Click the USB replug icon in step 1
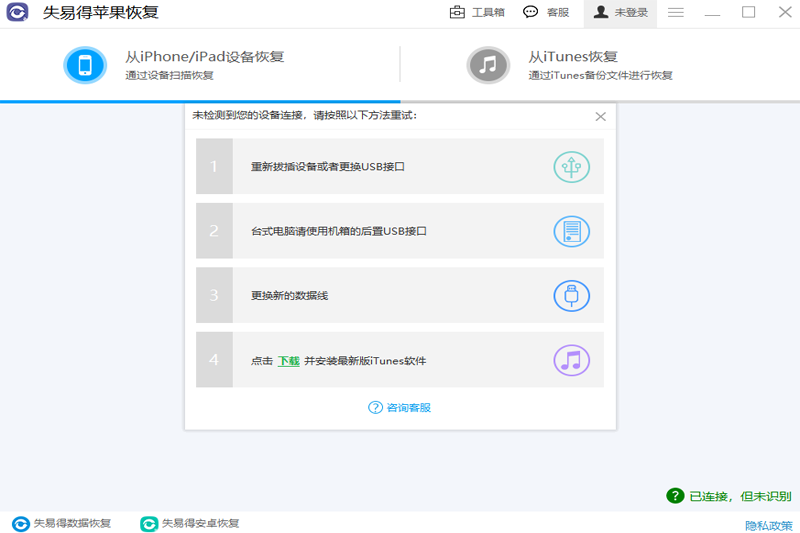This screenshot has width=800, height=533. tap(571, 167)
